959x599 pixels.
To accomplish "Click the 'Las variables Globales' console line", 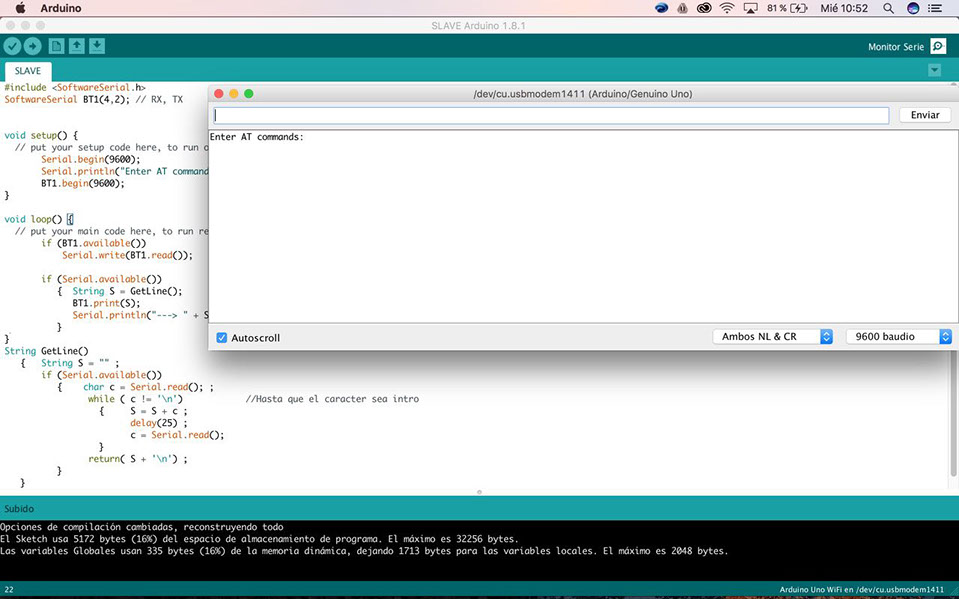I will point(364,551).
